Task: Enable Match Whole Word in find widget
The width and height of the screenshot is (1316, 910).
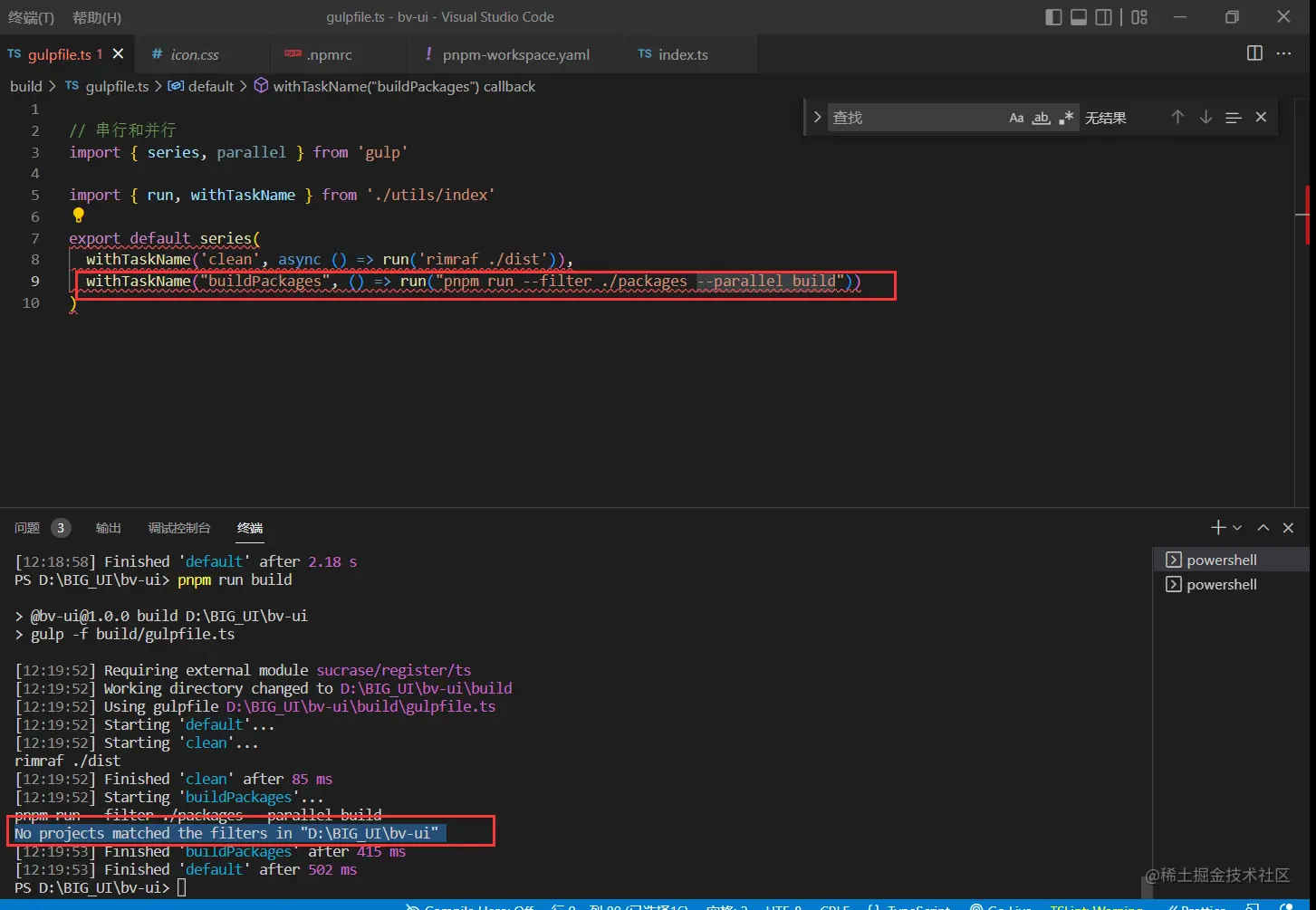Action: (x=1041, y=117)
